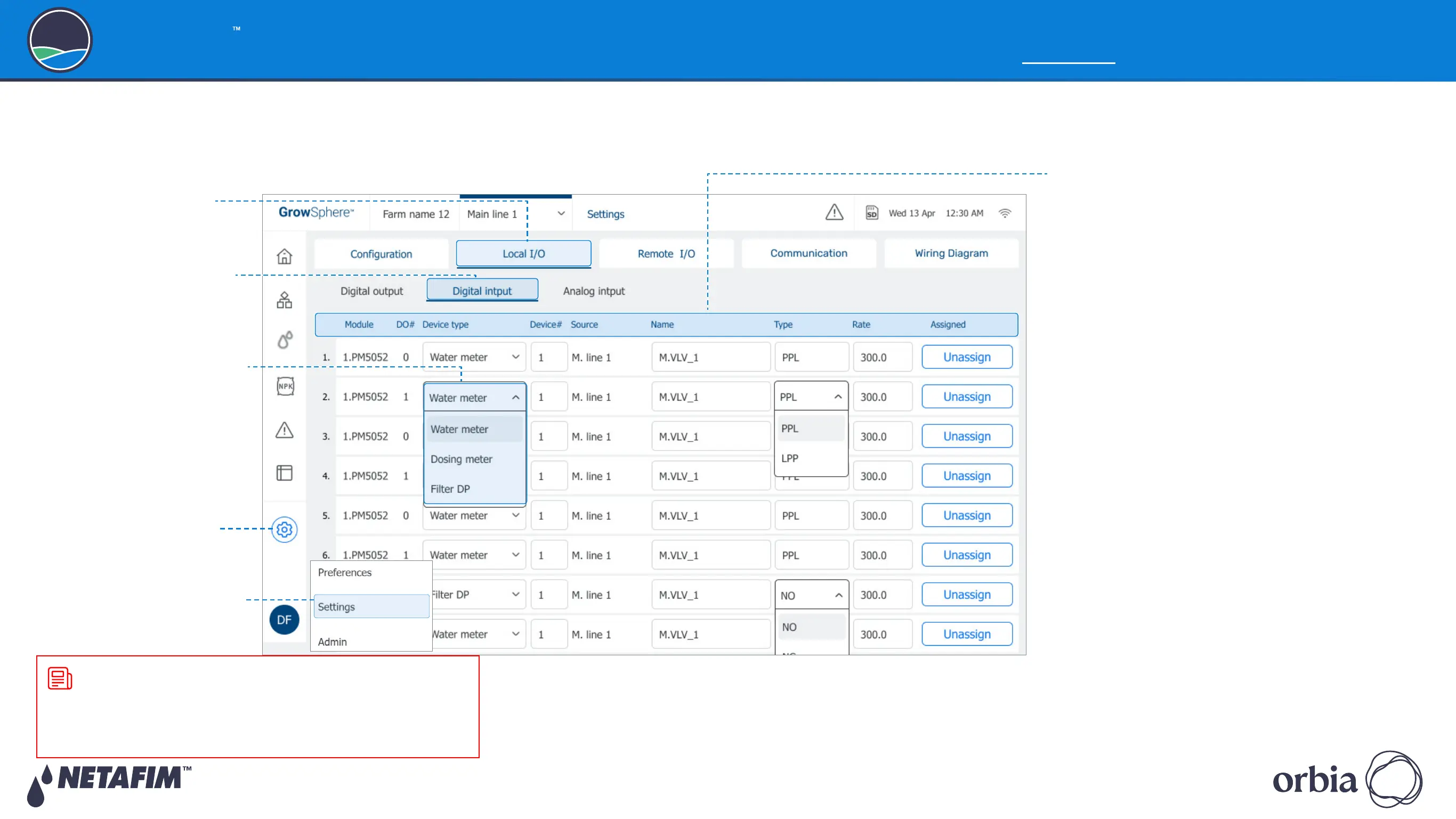Click Unassign button in last row
Screen dimensions: 1456x819
967,634
